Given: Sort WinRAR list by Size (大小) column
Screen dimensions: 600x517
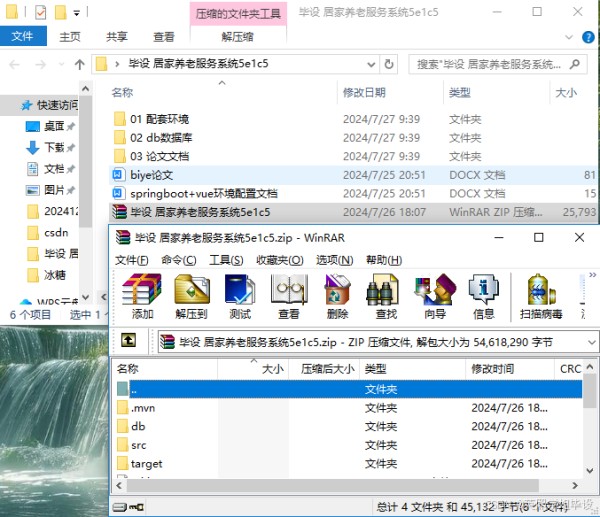Looking at the screenshot, I should pyautogui.click(x=253, y=369).
